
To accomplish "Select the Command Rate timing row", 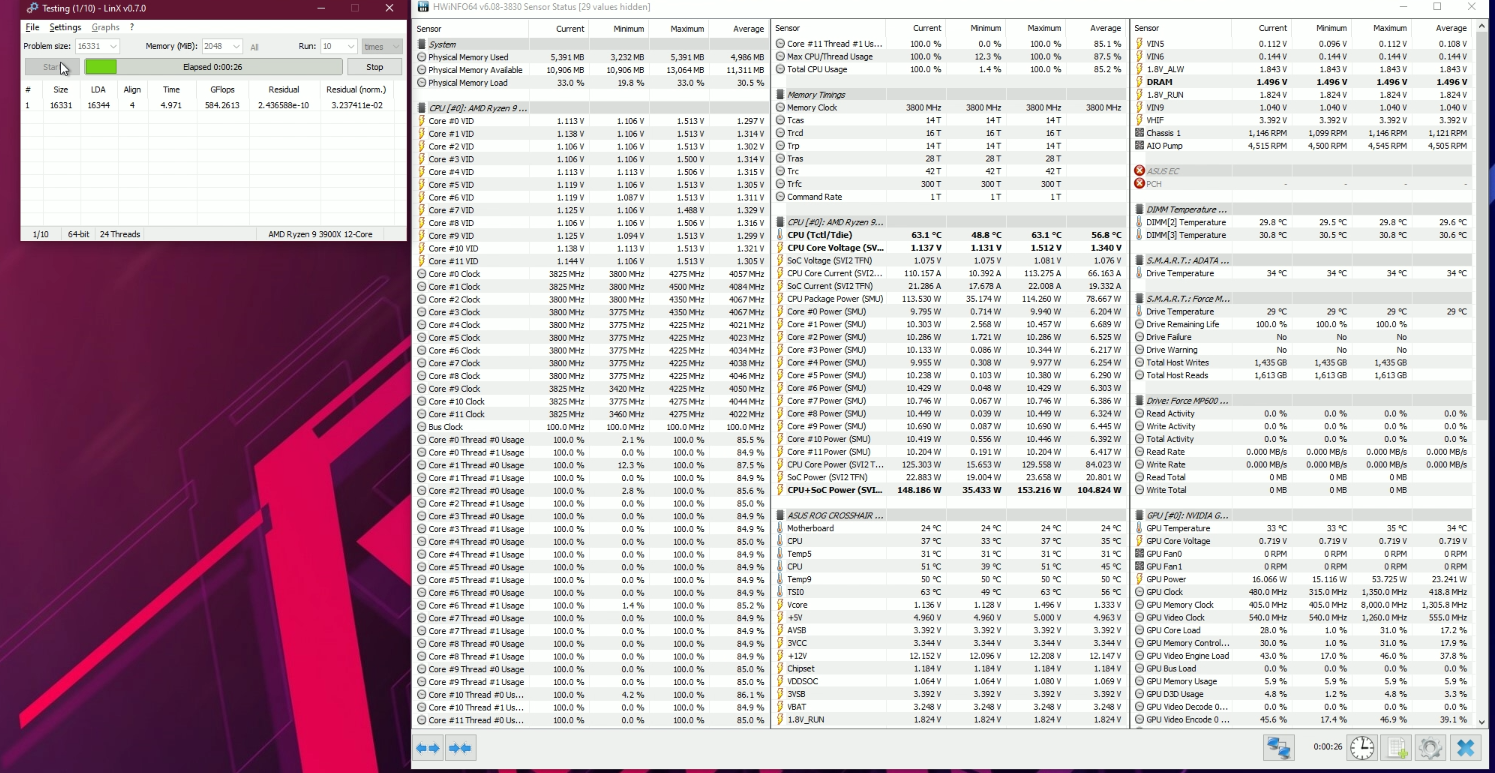I will pos(950,197).
